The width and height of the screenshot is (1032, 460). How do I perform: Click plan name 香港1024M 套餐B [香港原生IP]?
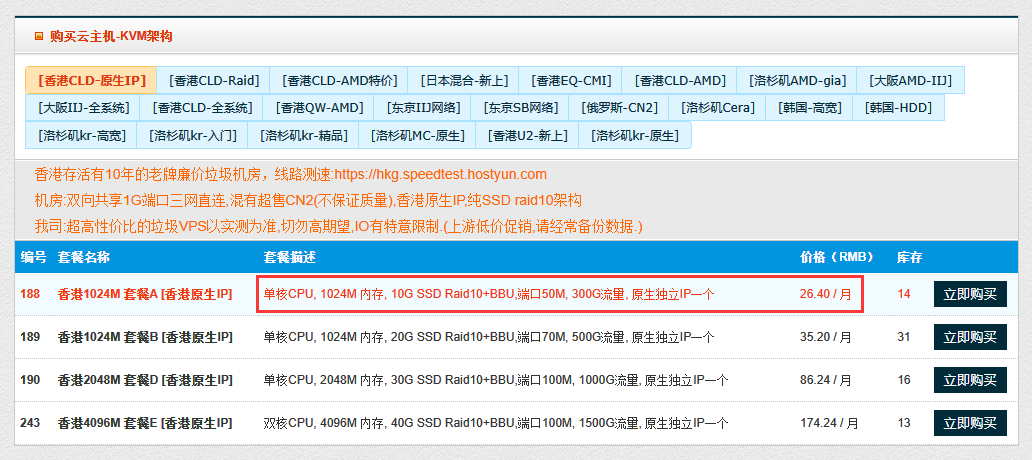click(x=145, y=337)
